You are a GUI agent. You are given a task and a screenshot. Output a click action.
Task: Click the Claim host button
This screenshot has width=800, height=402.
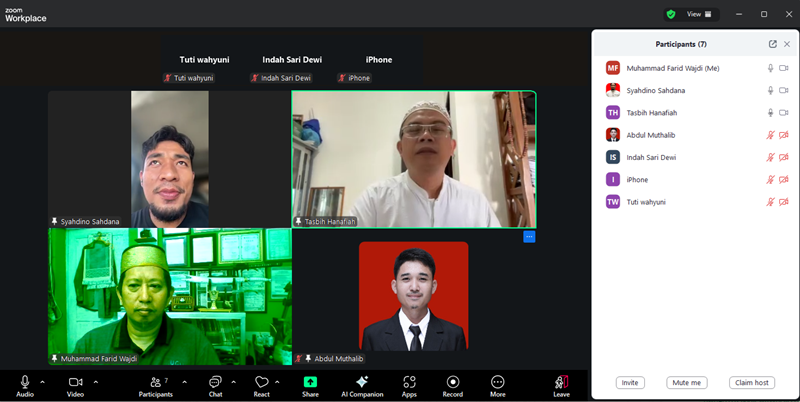click(752, 383)
